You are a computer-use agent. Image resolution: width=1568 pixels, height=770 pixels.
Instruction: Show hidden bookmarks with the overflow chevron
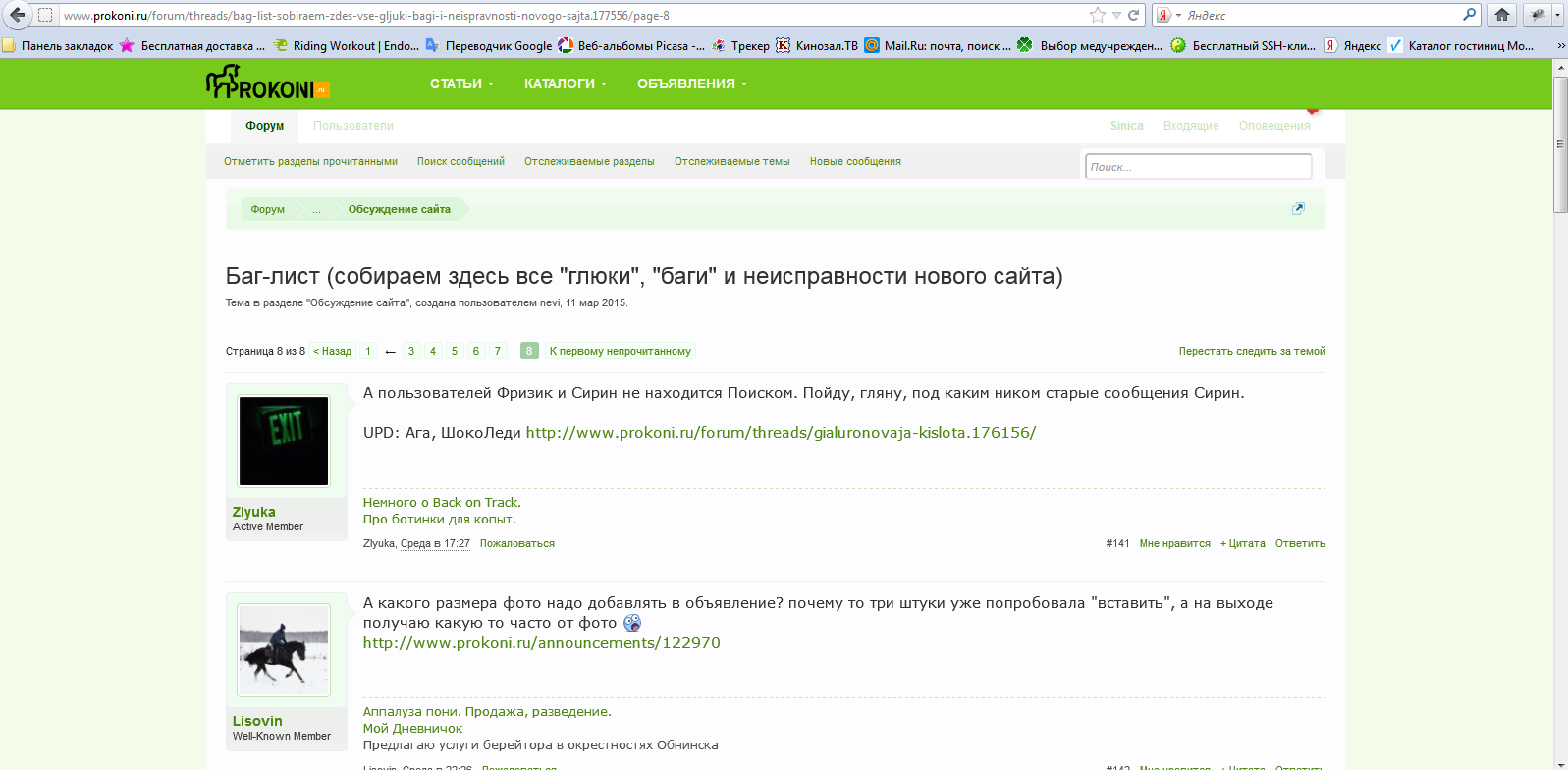click(1560, 45)
